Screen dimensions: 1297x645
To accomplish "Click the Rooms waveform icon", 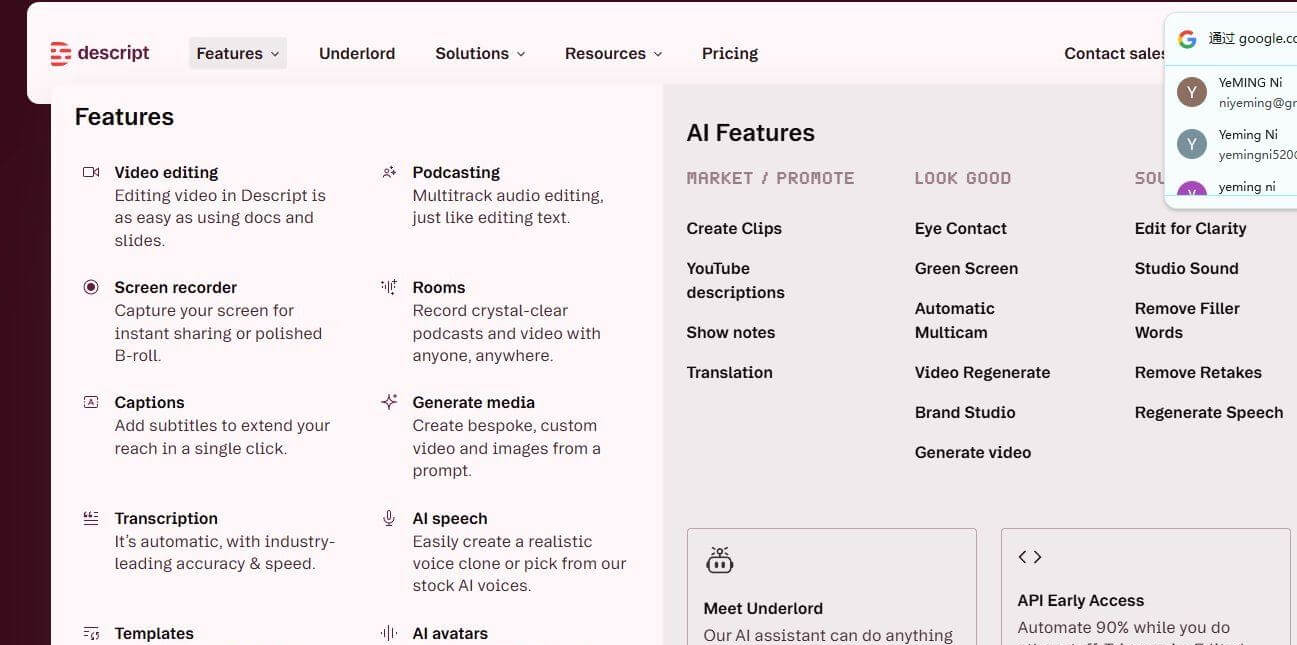I will 389,287.
